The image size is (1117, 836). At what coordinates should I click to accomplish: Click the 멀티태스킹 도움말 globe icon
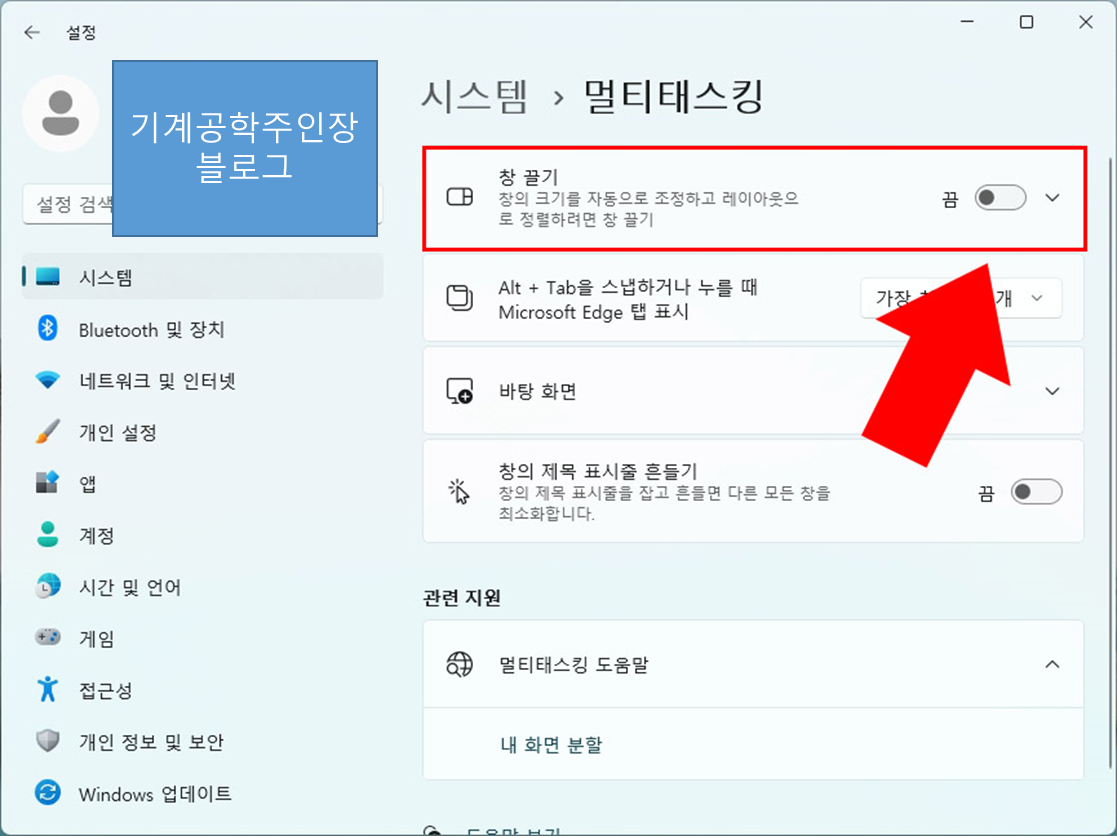pyautogui.click(x=459, y=664)
